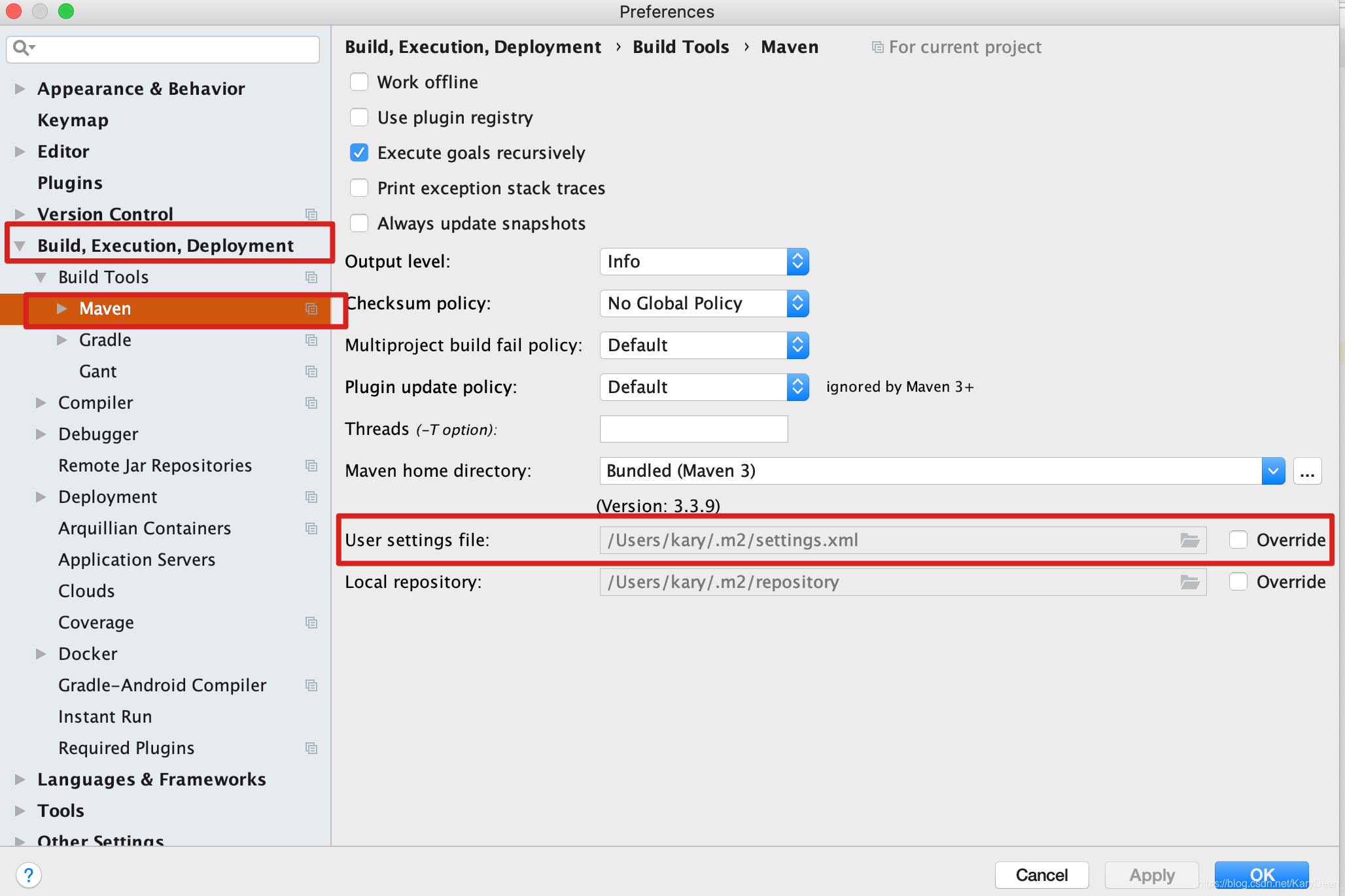Expand the Gradle subtree arrow

(62, 340)
